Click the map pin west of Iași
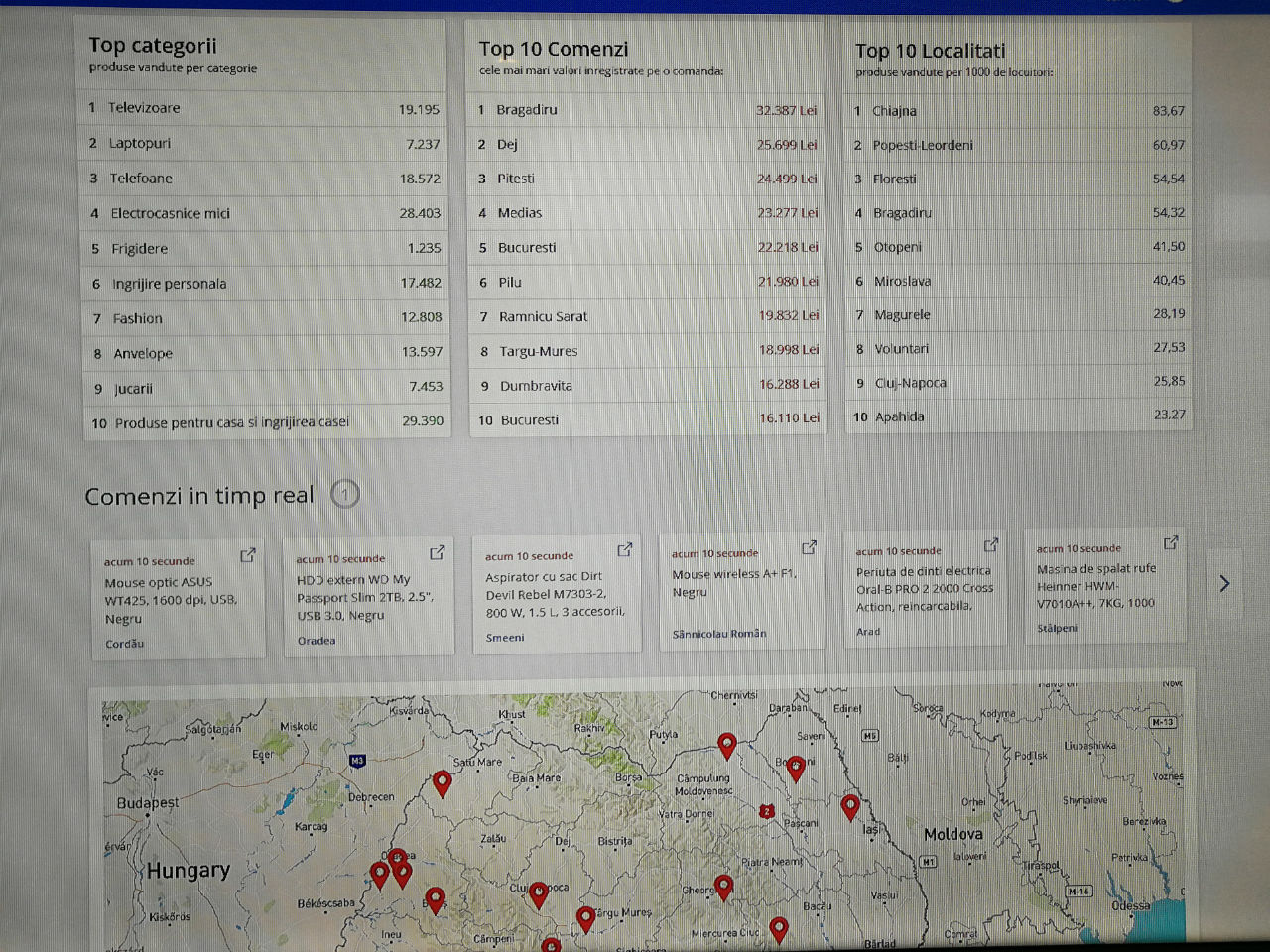The width and height of the screenshot is (1270, 952). [849, 805]
